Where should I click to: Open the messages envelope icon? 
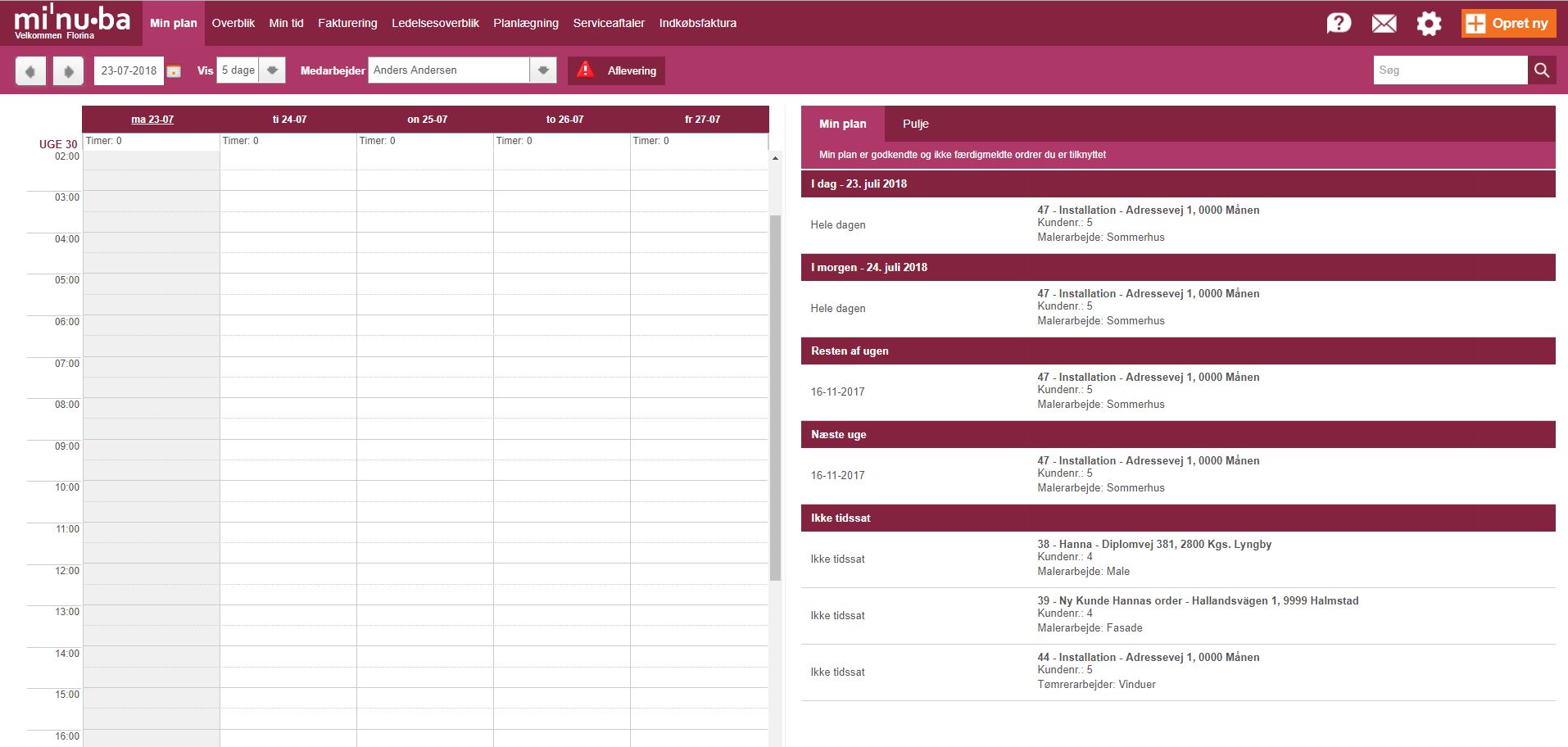[x=1384, y=23]
